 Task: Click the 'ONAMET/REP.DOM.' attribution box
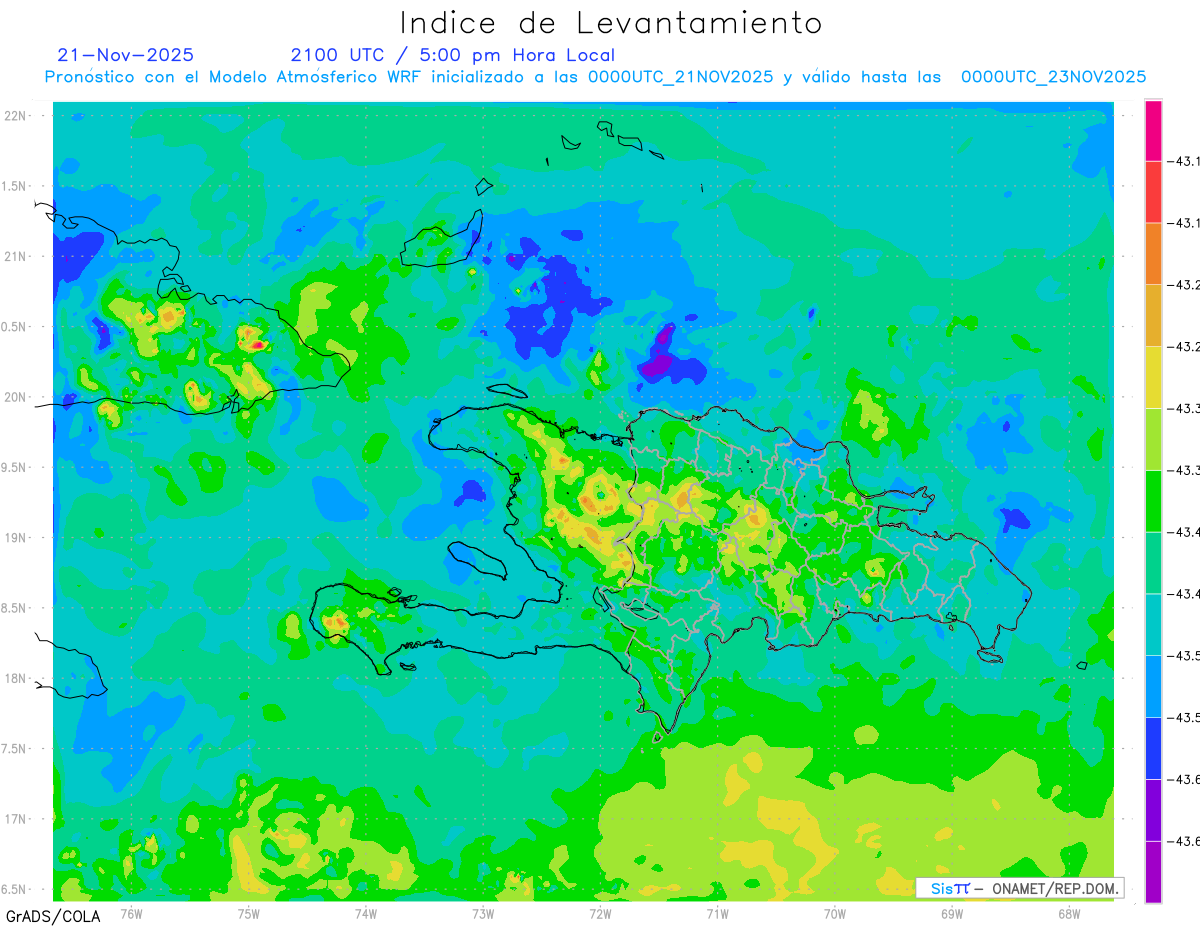click(1019, 888)
